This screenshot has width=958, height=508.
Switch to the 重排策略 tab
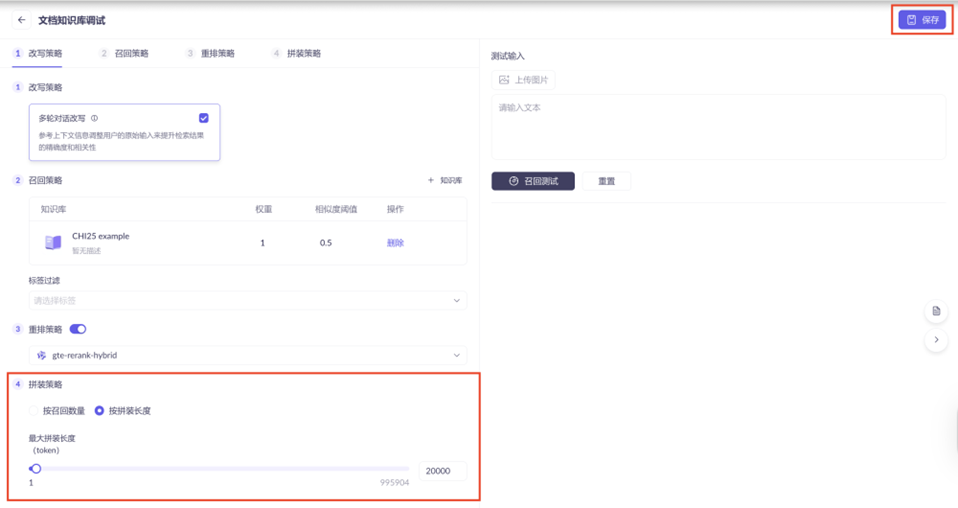210,54
